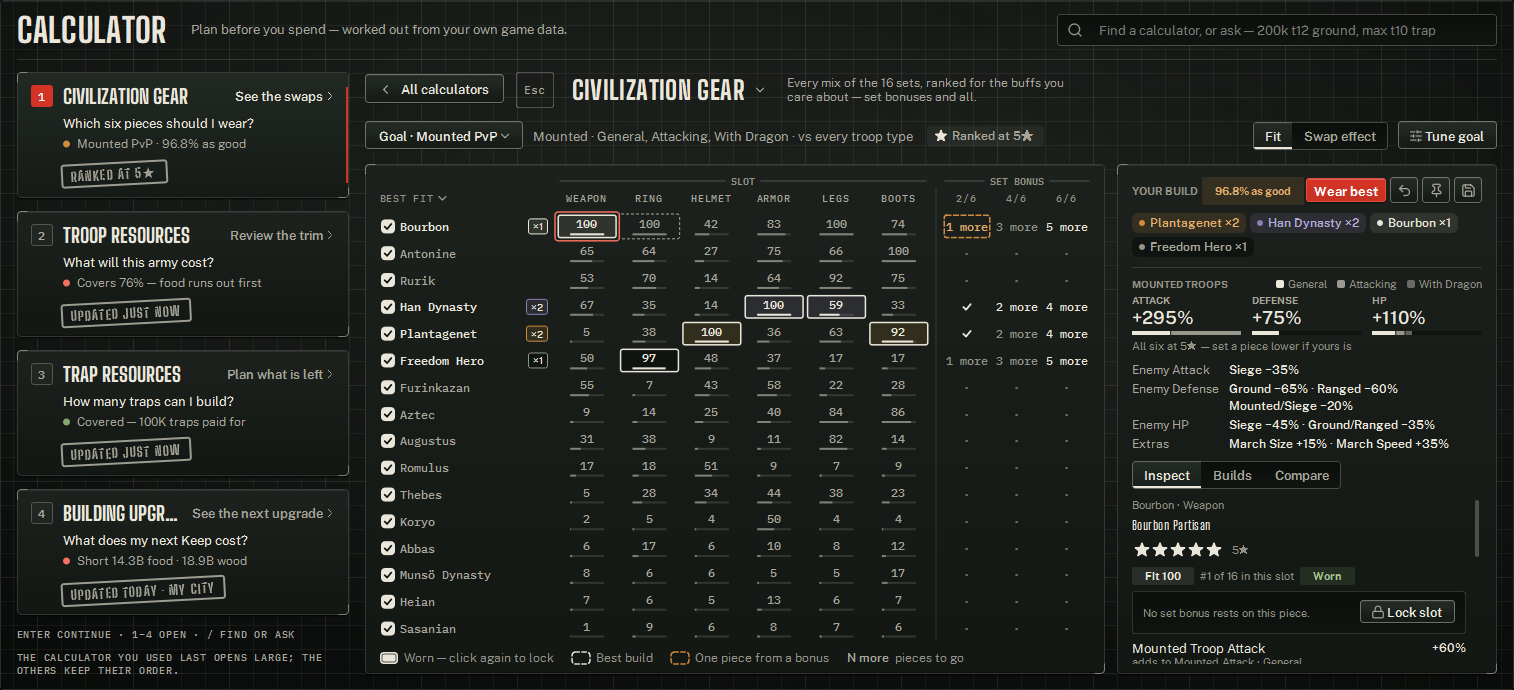Toggle the Aztec set checkbox
This screenshot has width=1514, height=690.
(x=388, y=414)
